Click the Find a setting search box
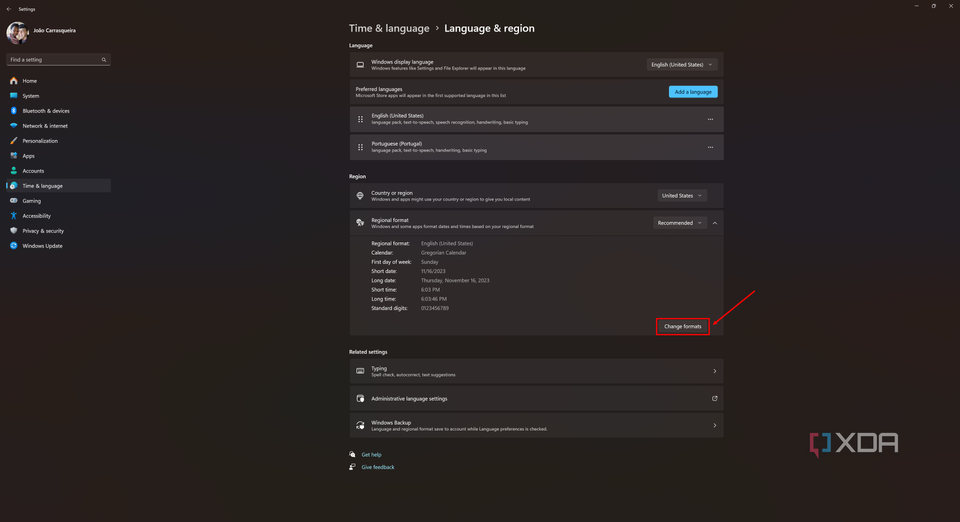This screenshot has height=522, width=960. pos(58,59)
